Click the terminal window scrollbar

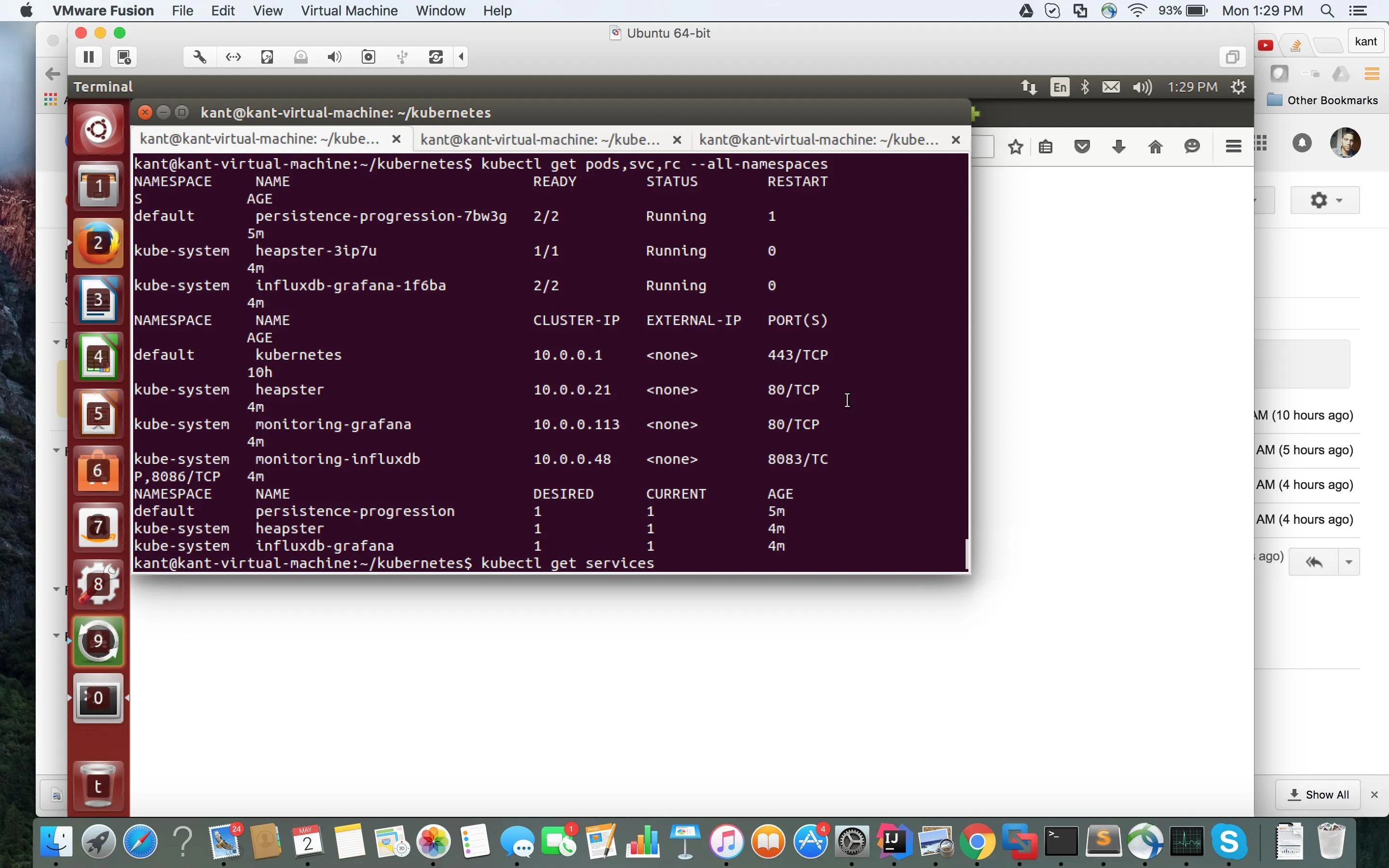pos(967,554)
